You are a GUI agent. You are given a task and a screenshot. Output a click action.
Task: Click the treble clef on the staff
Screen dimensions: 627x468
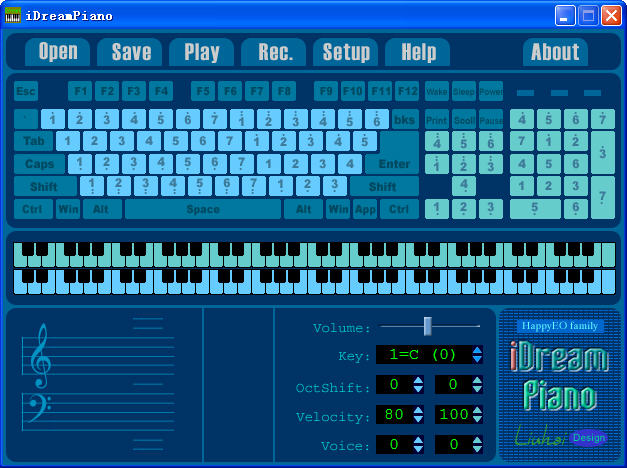pos(40,356)
